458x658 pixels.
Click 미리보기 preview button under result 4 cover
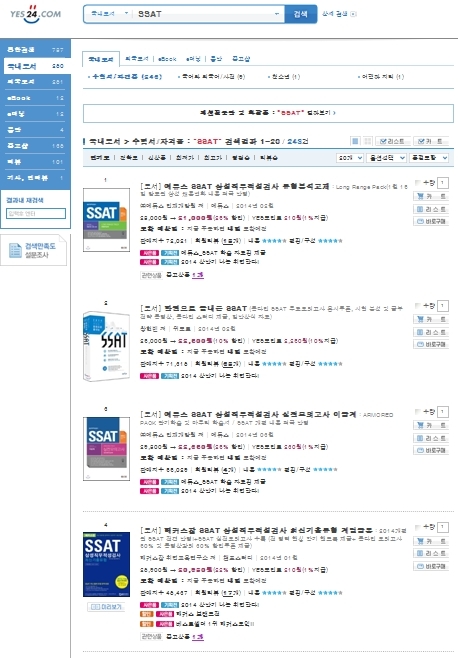point(106,607)
